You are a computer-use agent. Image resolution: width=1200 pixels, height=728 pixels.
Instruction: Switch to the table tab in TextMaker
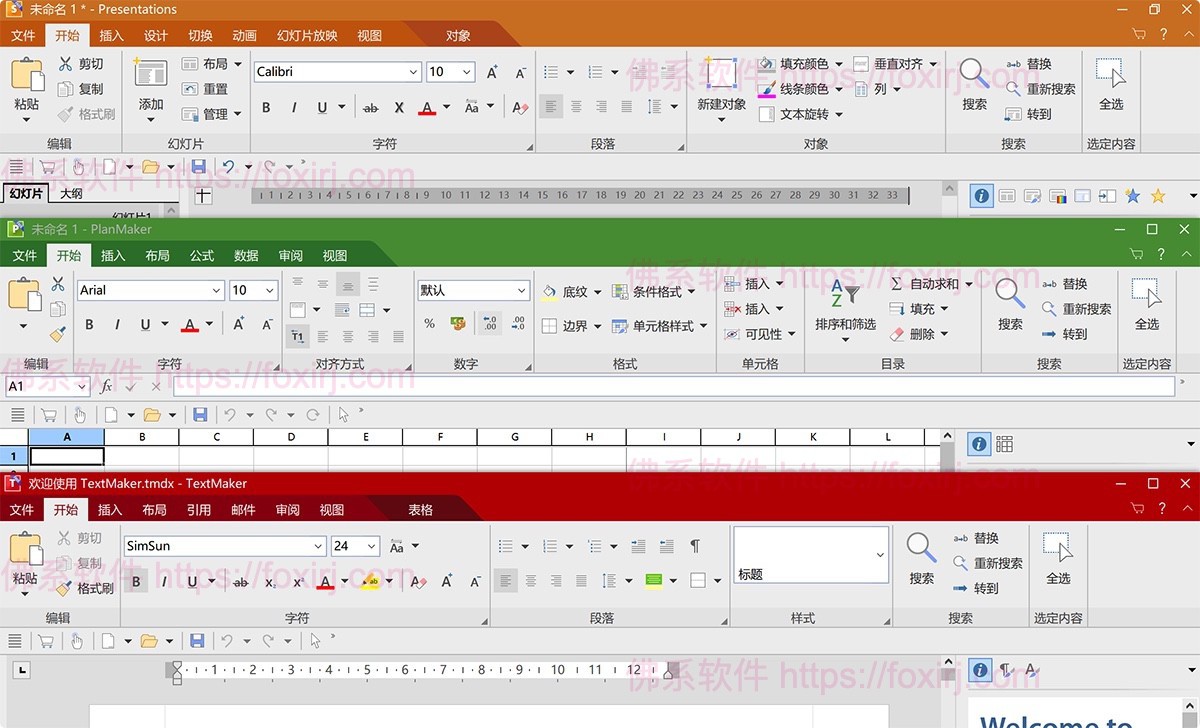click(x=420, y=509)
